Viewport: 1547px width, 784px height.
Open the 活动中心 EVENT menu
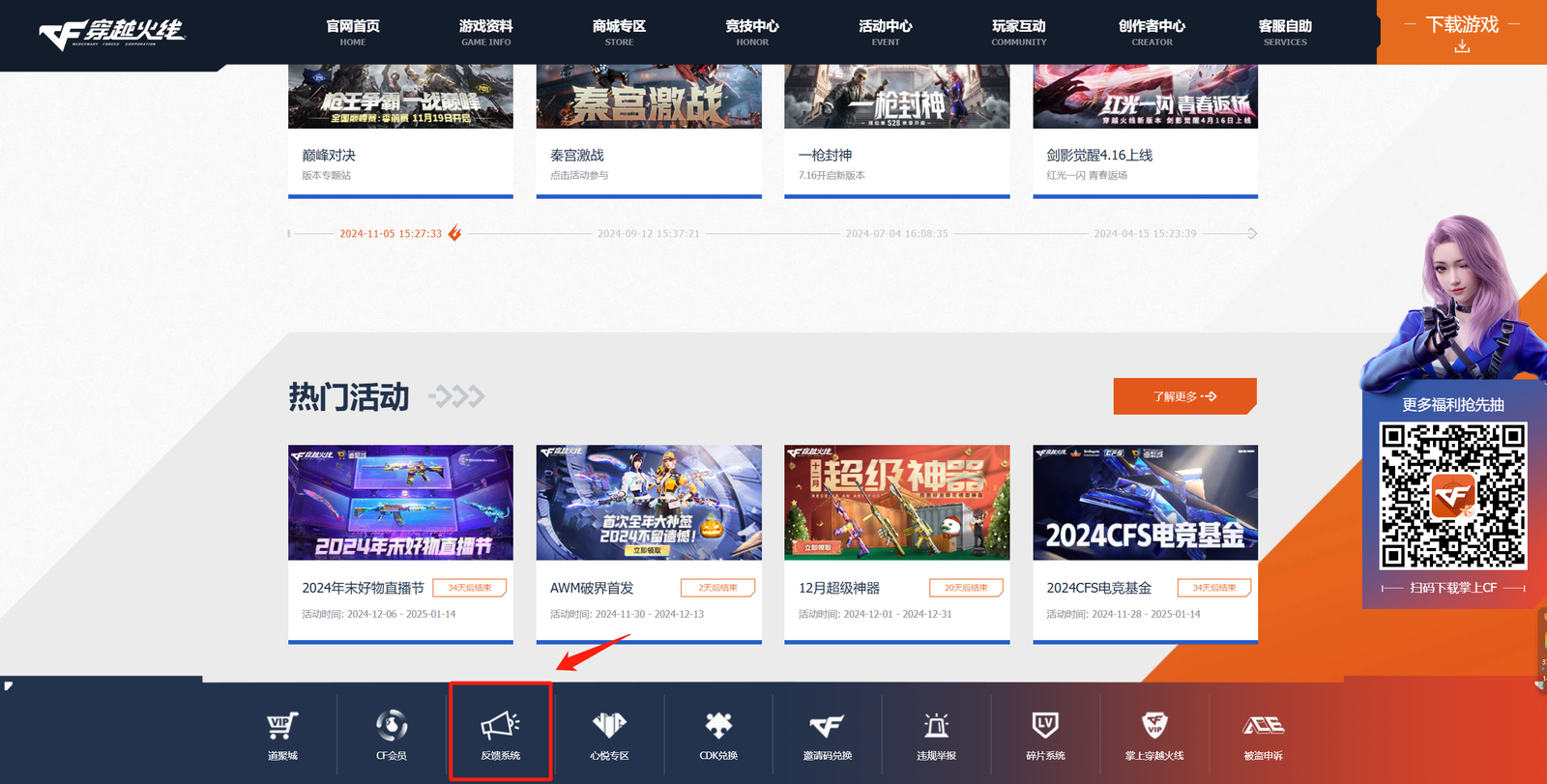point(886,32)
